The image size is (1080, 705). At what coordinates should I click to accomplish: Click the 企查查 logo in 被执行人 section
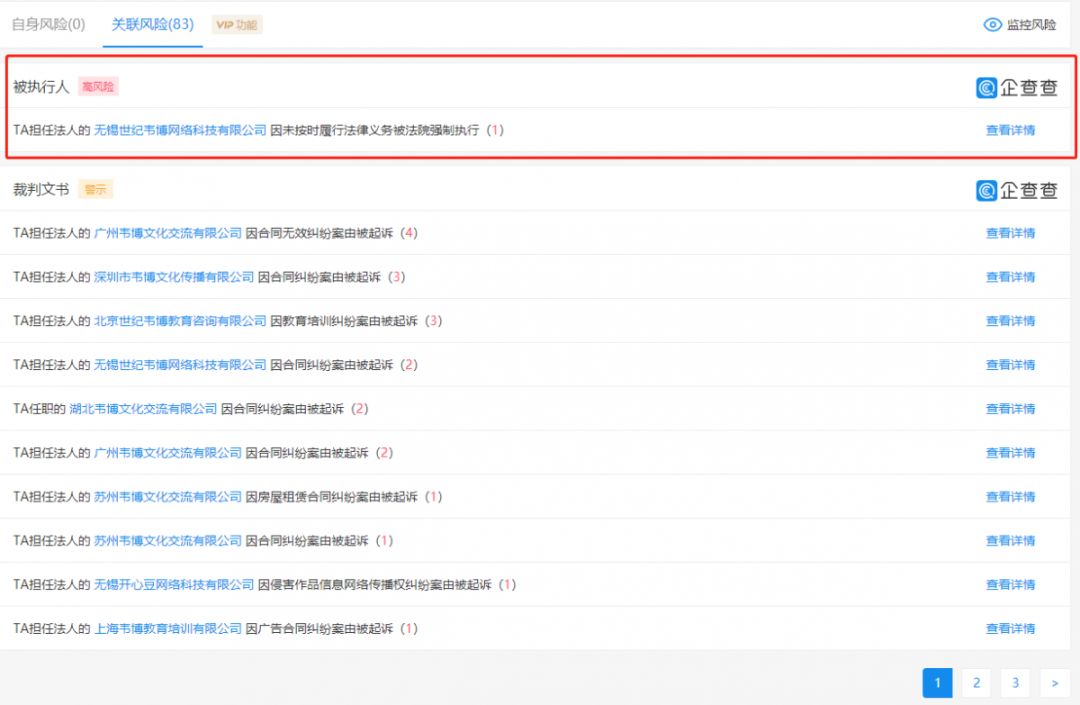[1016, 88]
